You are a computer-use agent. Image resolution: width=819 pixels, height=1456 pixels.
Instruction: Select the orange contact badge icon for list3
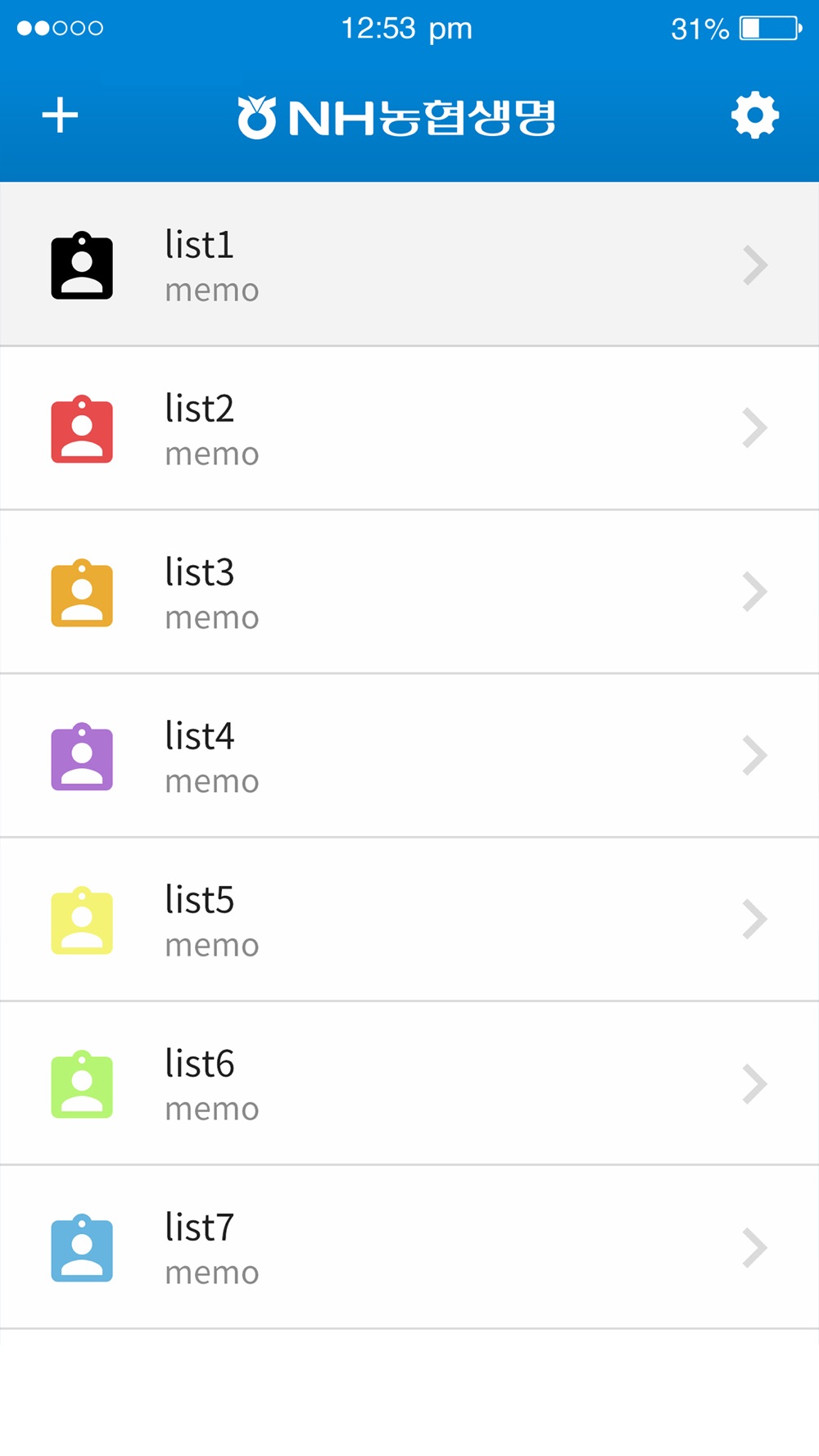click(82, 594)
